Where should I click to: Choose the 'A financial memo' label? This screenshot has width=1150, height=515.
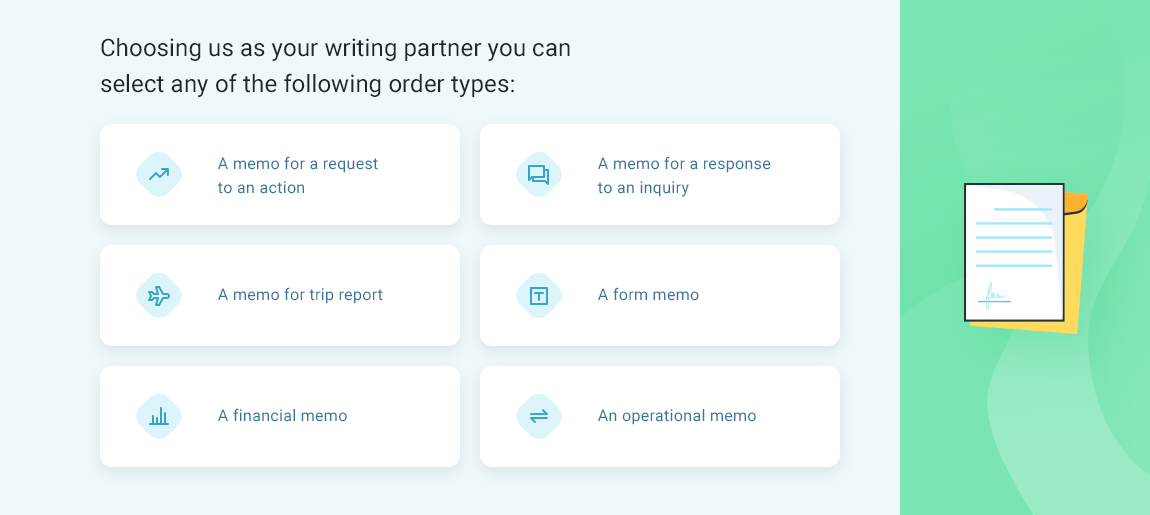(282, 416)
